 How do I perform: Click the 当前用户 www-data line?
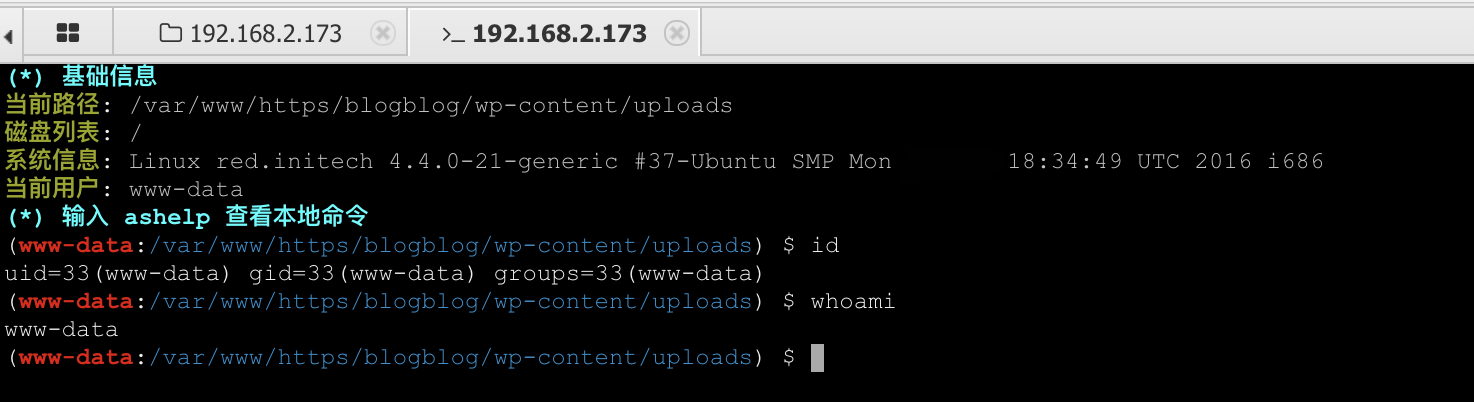124,189
